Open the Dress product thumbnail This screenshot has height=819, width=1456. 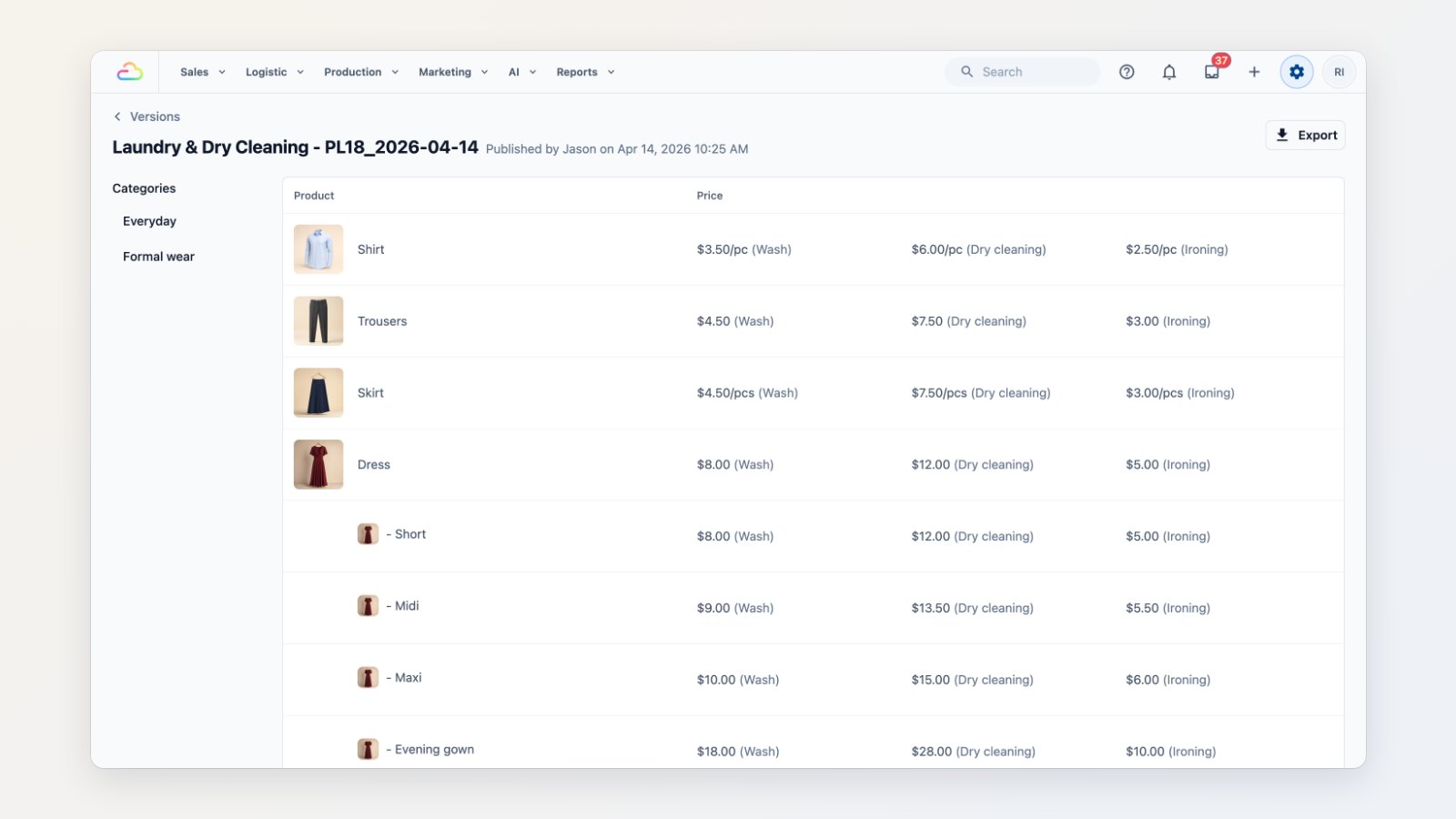(318, 465)
